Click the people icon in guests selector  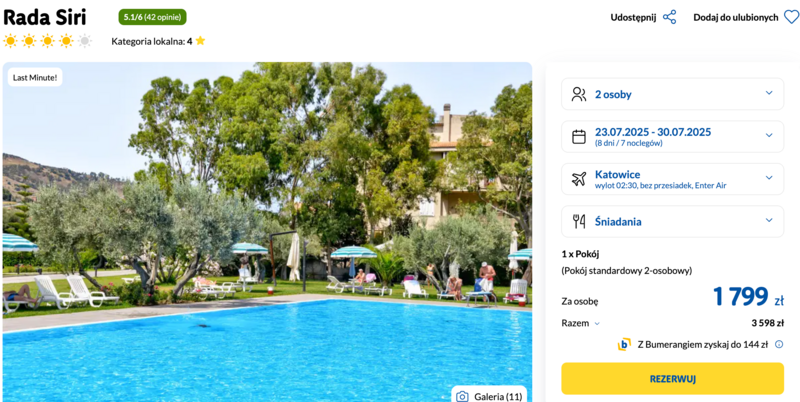pyautogui.click(x=579, y=94)
